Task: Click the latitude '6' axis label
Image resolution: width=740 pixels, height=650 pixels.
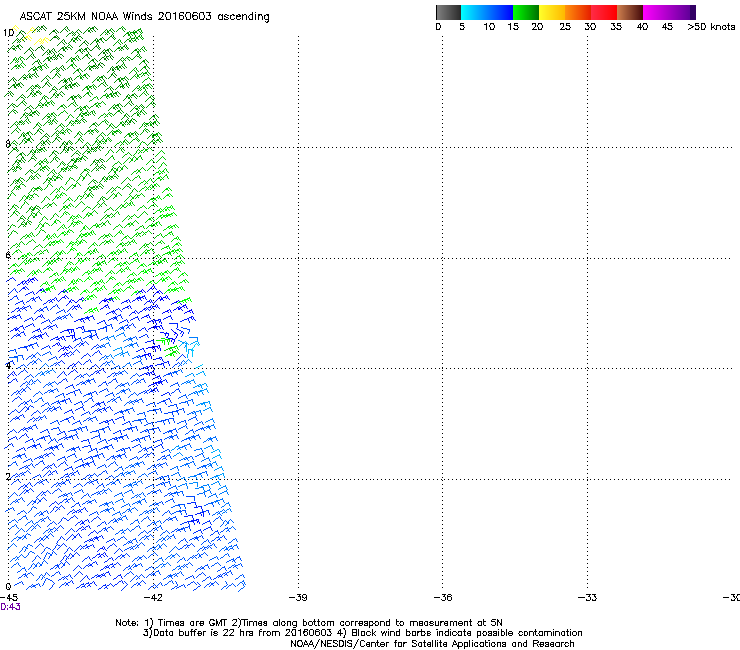Action: tap(8, 255)
